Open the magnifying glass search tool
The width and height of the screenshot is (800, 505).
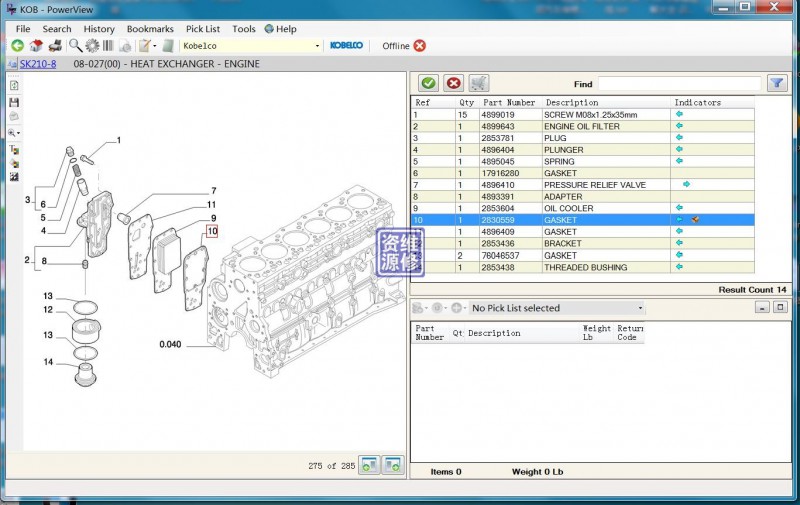[76, 46]
